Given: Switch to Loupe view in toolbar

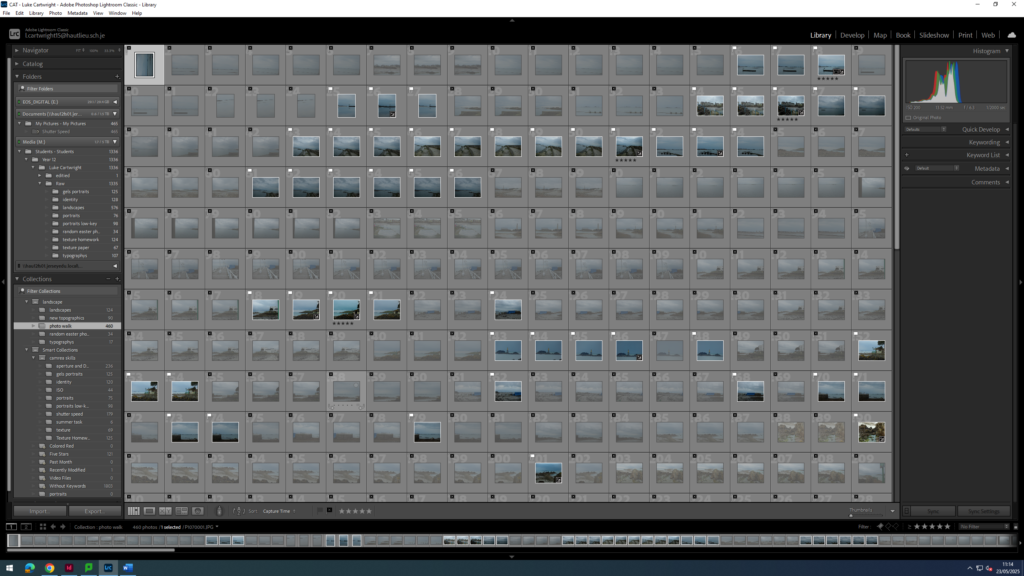Looking at the screenshot, I should click(x=150, y=511).
